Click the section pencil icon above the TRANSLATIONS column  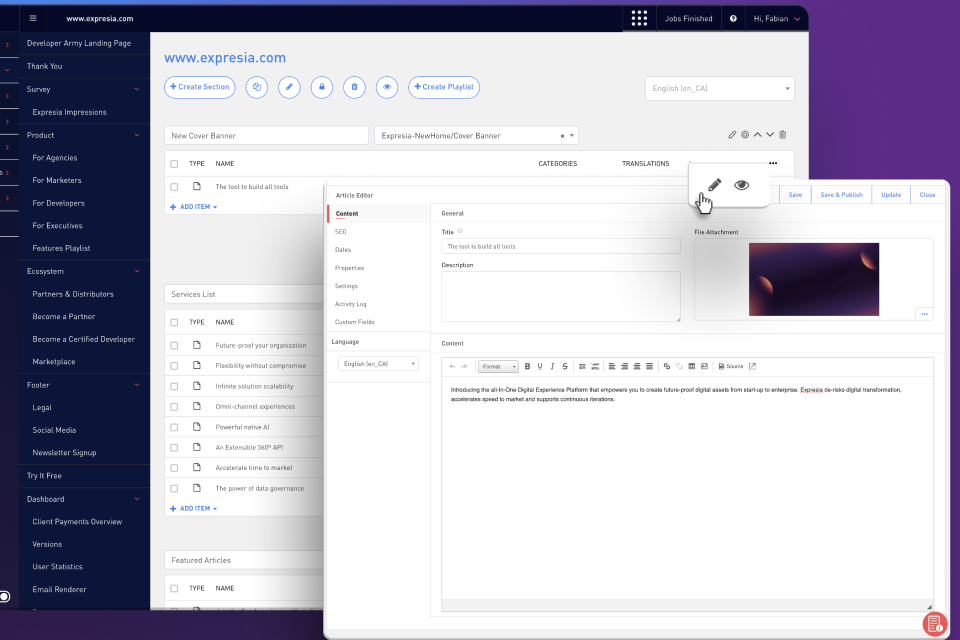(x=732, y=135)
